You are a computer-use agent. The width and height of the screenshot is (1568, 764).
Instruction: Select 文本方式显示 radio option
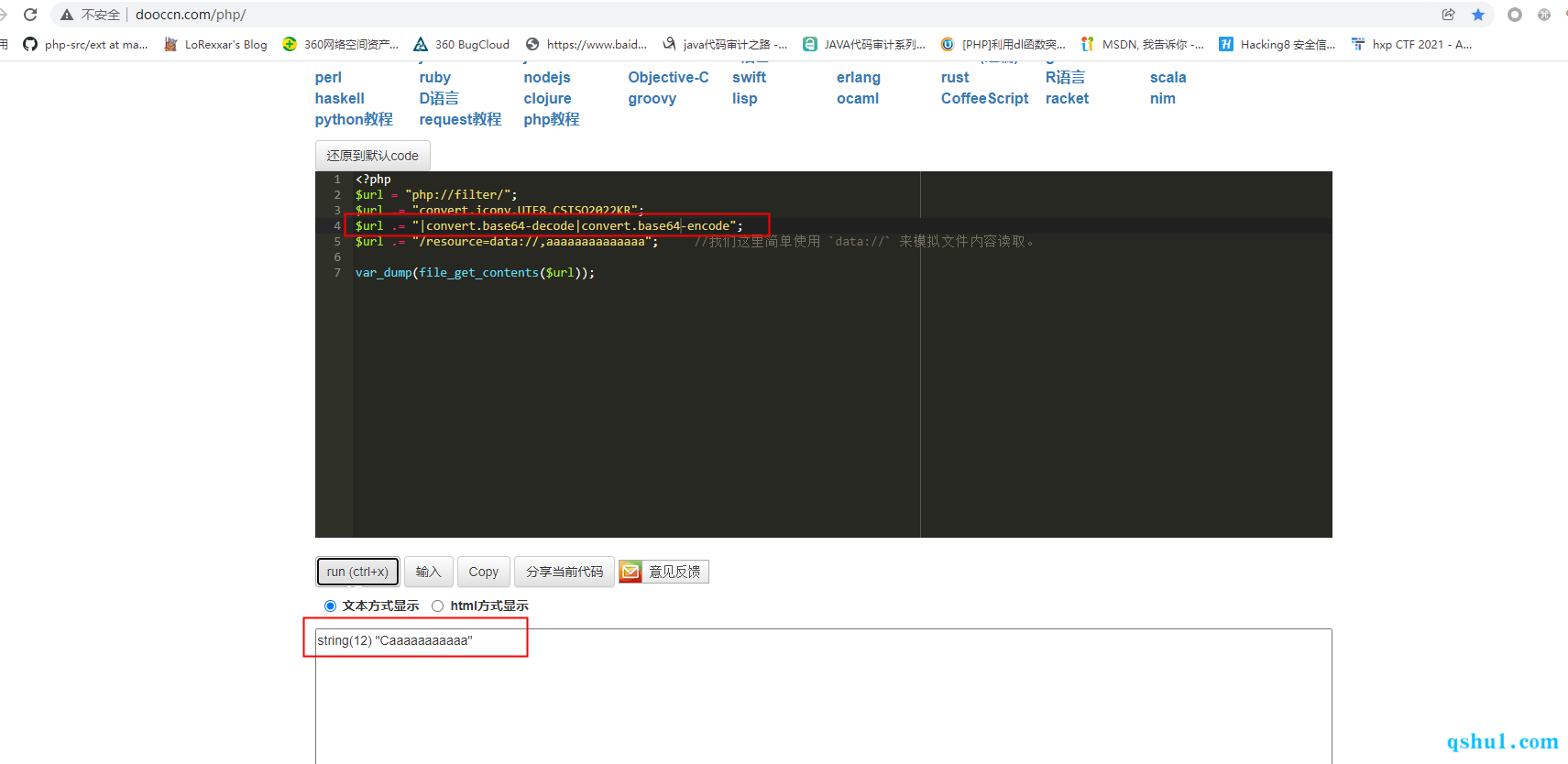click(330, 606)
